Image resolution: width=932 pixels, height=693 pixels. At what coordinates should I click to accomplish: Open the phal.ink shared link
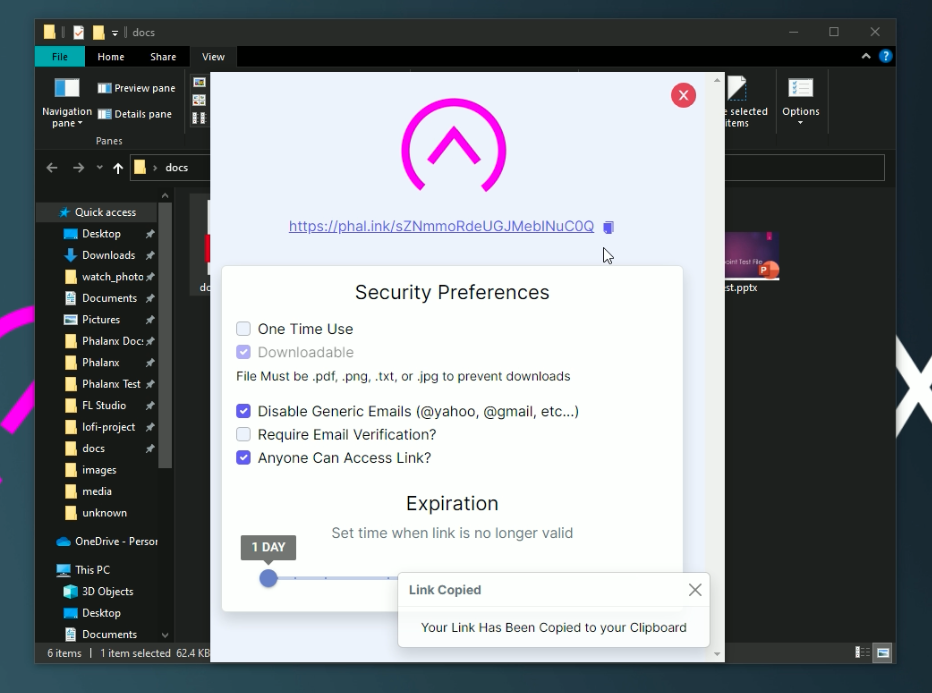coord(441,226)
